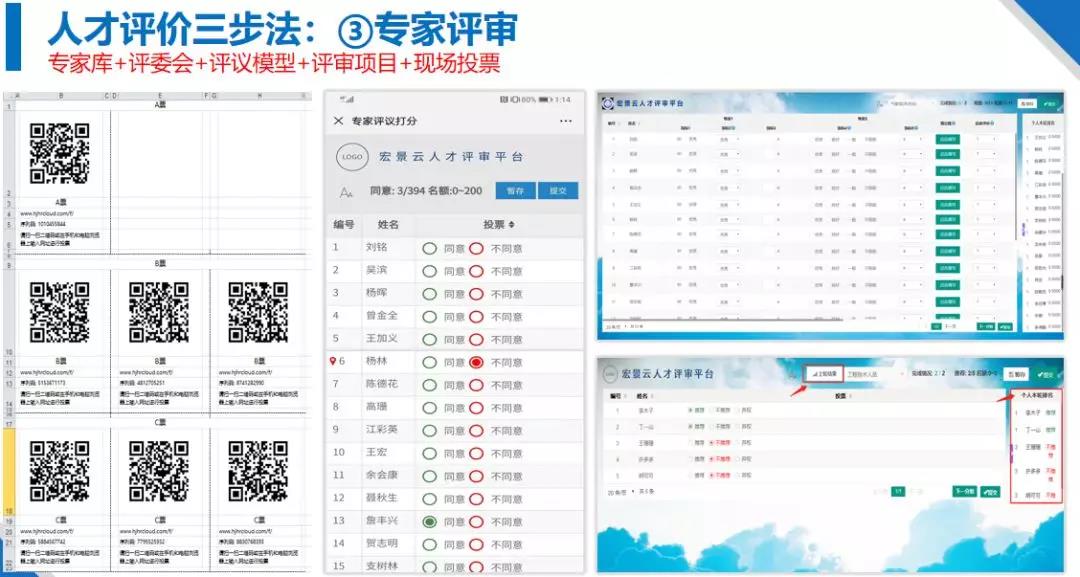Click the 姓名 column header on mobile list
The width and height of the screenshot is (1080, 577).
coord(388,224)
